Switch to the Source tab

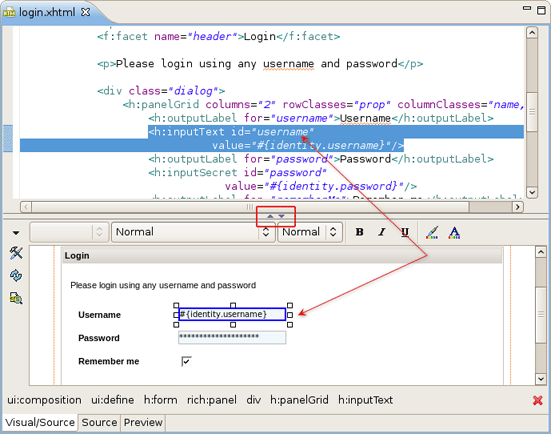99,422
